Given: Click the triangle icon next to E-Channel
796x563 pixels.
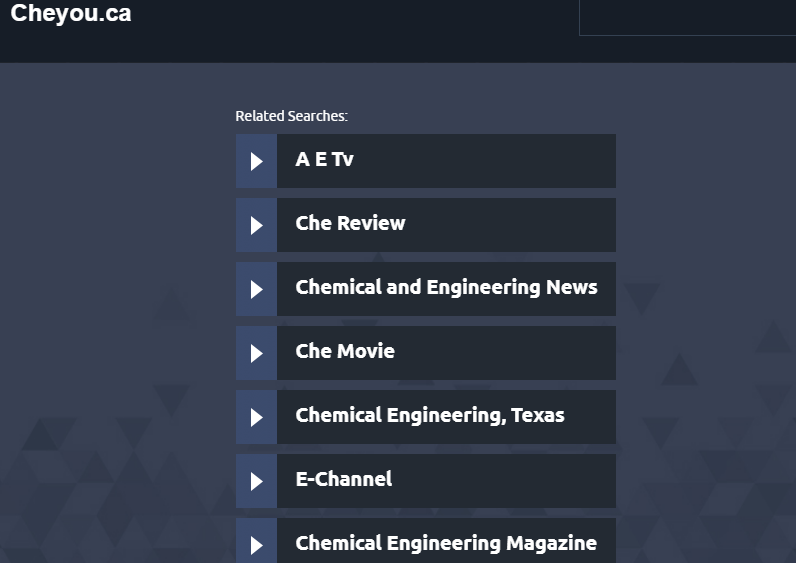Looking at the screenshot, I should (256, 481).
